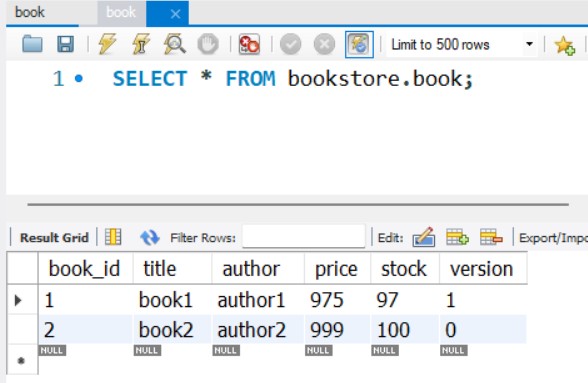Execute statement under cursor lightning icon
This screenshot has height=383, width=588.
[x=141, y=44]
